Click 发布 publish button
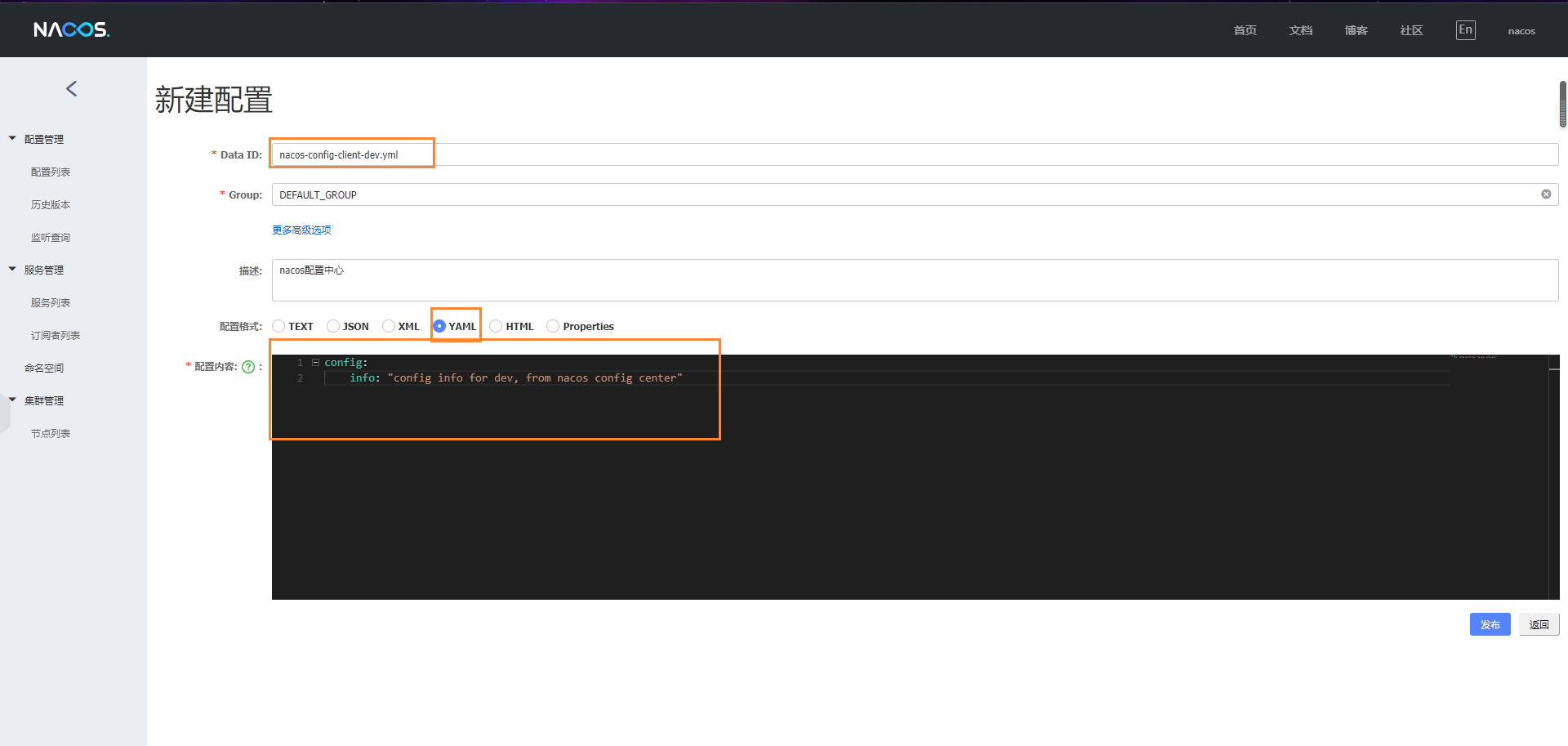Viewport: 1568px width, 746px height. pyautogui.click(x=1490, y=624)
